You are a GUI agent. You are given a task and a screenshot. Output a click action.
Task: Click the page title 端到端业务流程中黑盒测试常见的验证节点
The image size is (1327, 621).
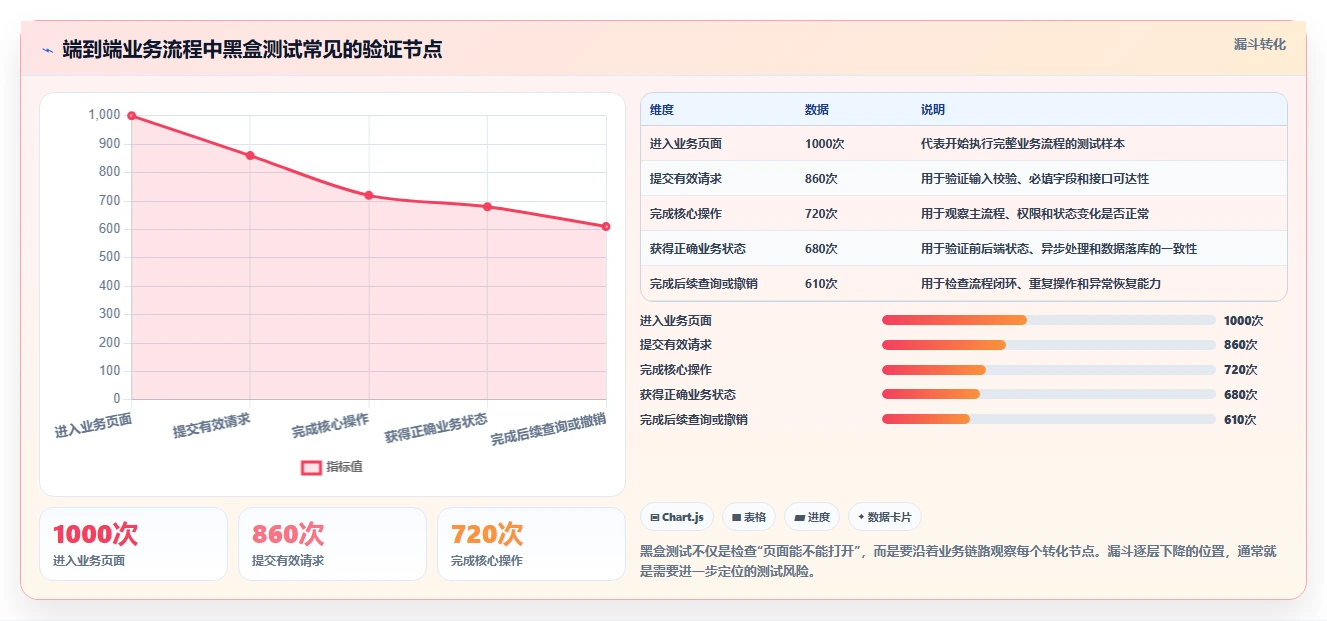[252, 49]
